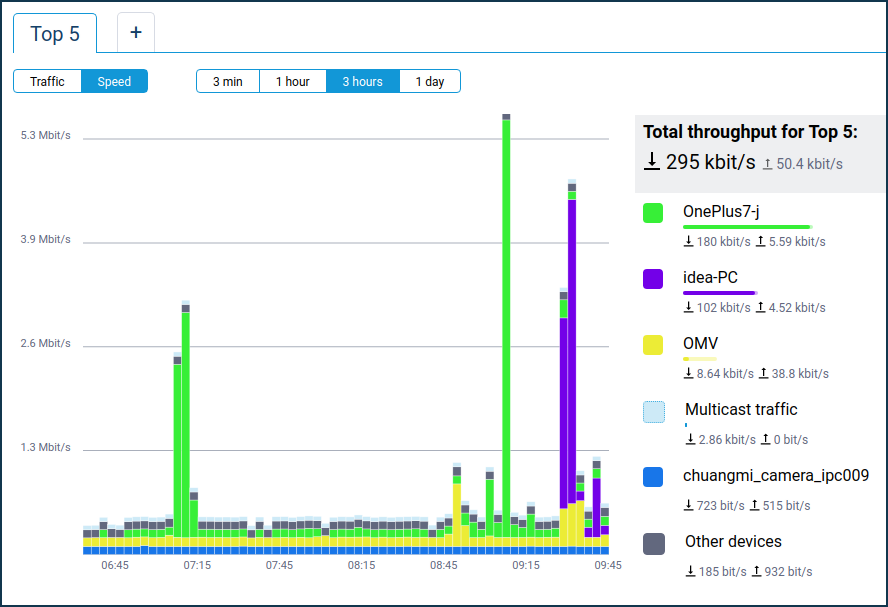Click Other devices upload 932 bit/s
888x607 pixels.
click(x=788, y=572)
